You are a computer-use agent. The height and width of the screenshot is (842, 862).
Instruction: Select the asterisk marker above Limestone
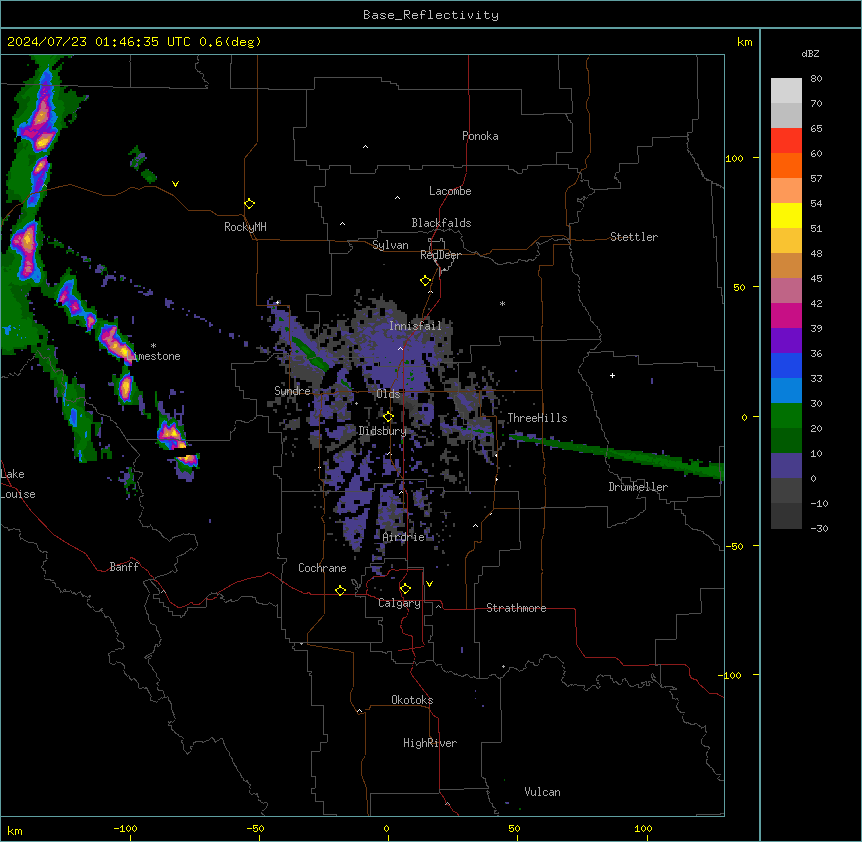point(153,346)
